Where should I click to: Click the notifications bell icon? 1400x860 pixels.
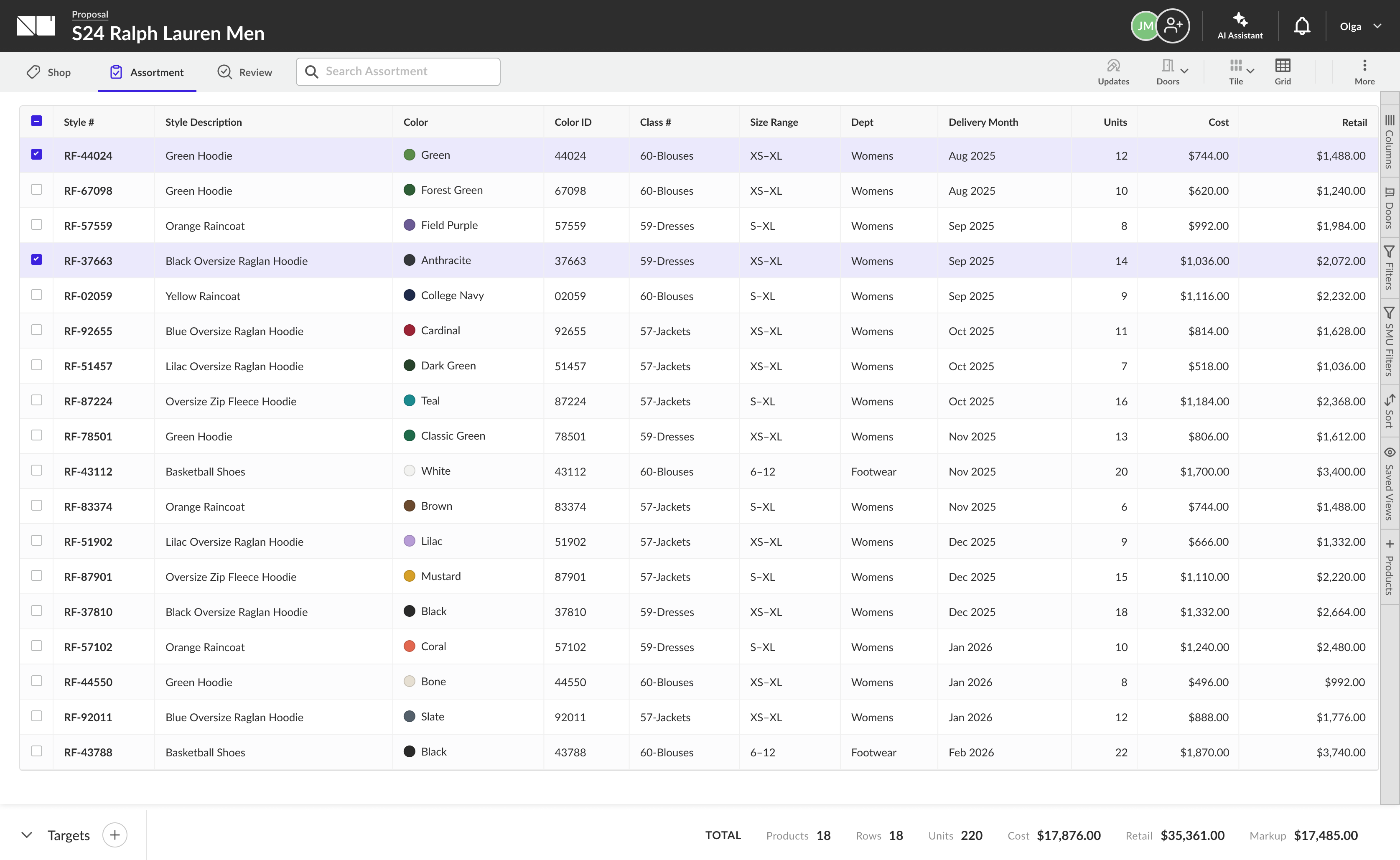[x=1302, y=25]
